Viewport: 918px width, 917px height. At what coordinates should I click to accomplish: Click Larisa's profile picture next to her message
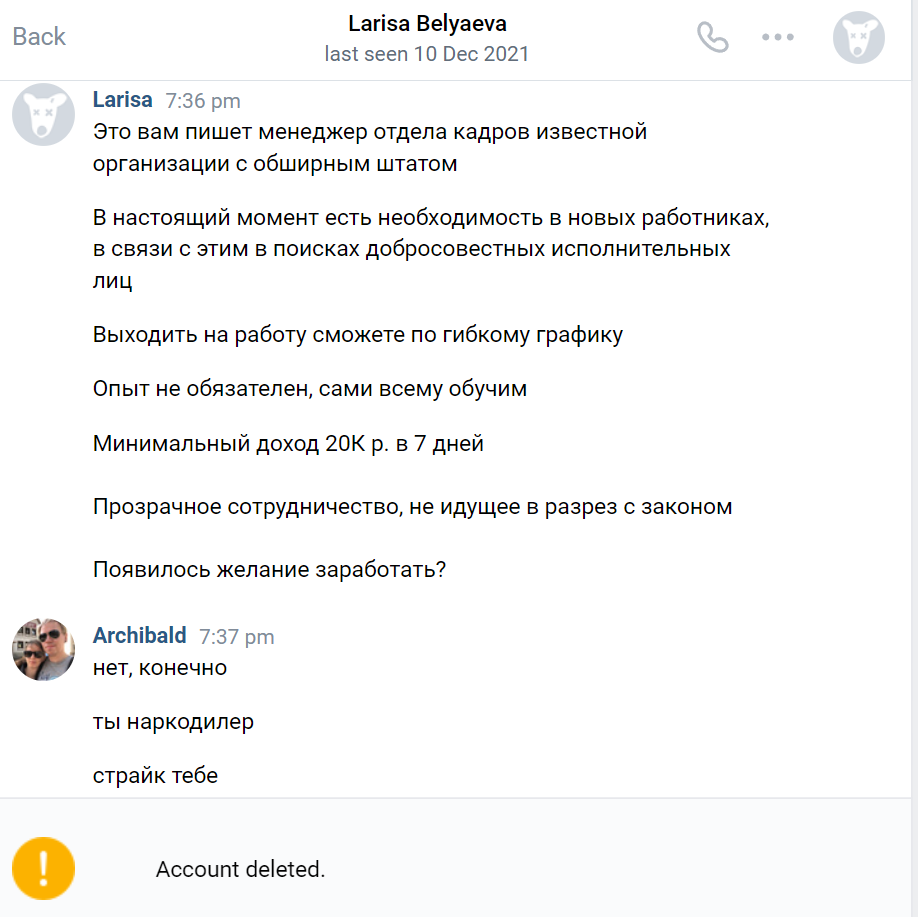pos(43,113)
